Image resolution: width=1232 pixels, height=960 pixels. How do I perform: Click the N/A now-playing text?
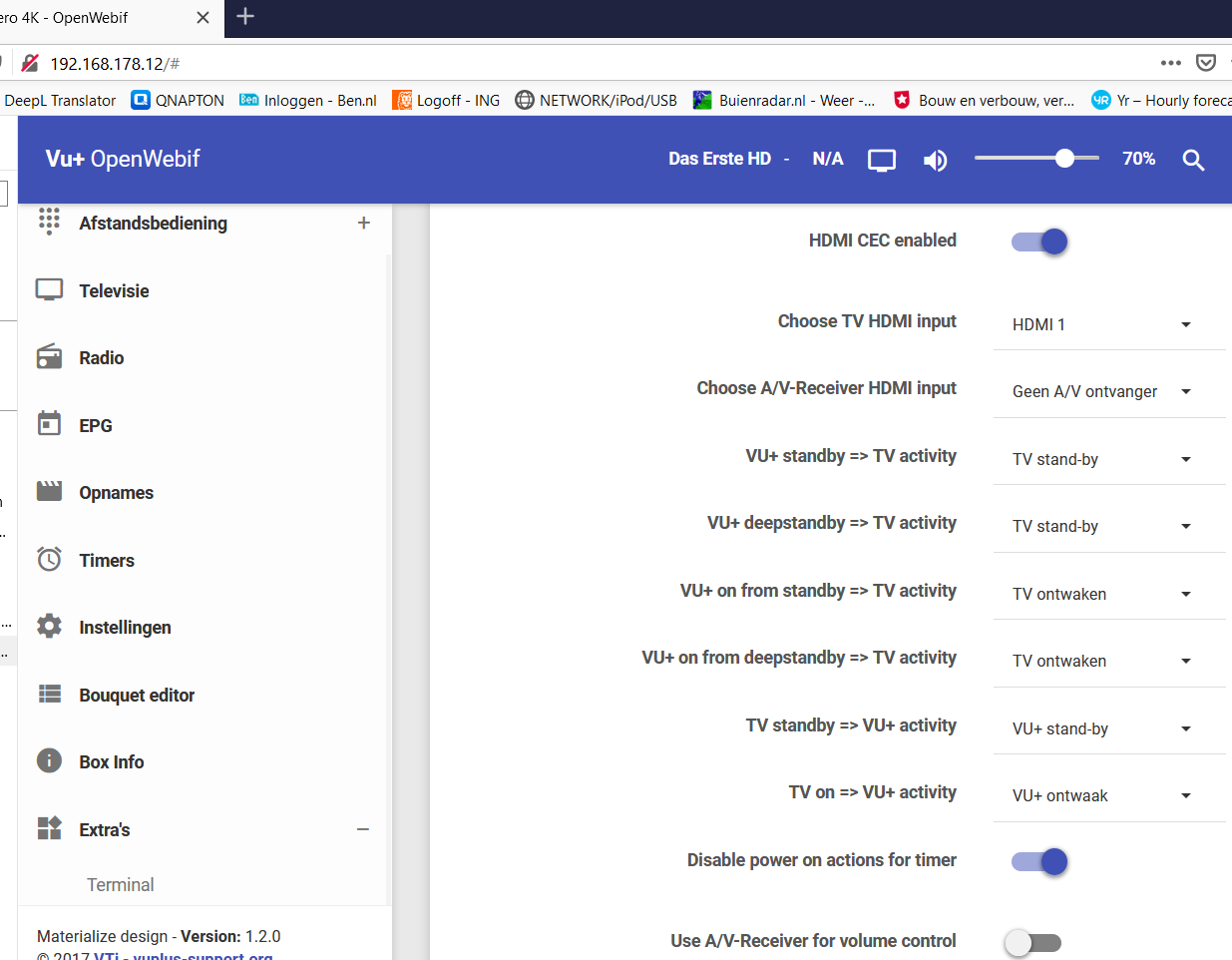(828, 159)
